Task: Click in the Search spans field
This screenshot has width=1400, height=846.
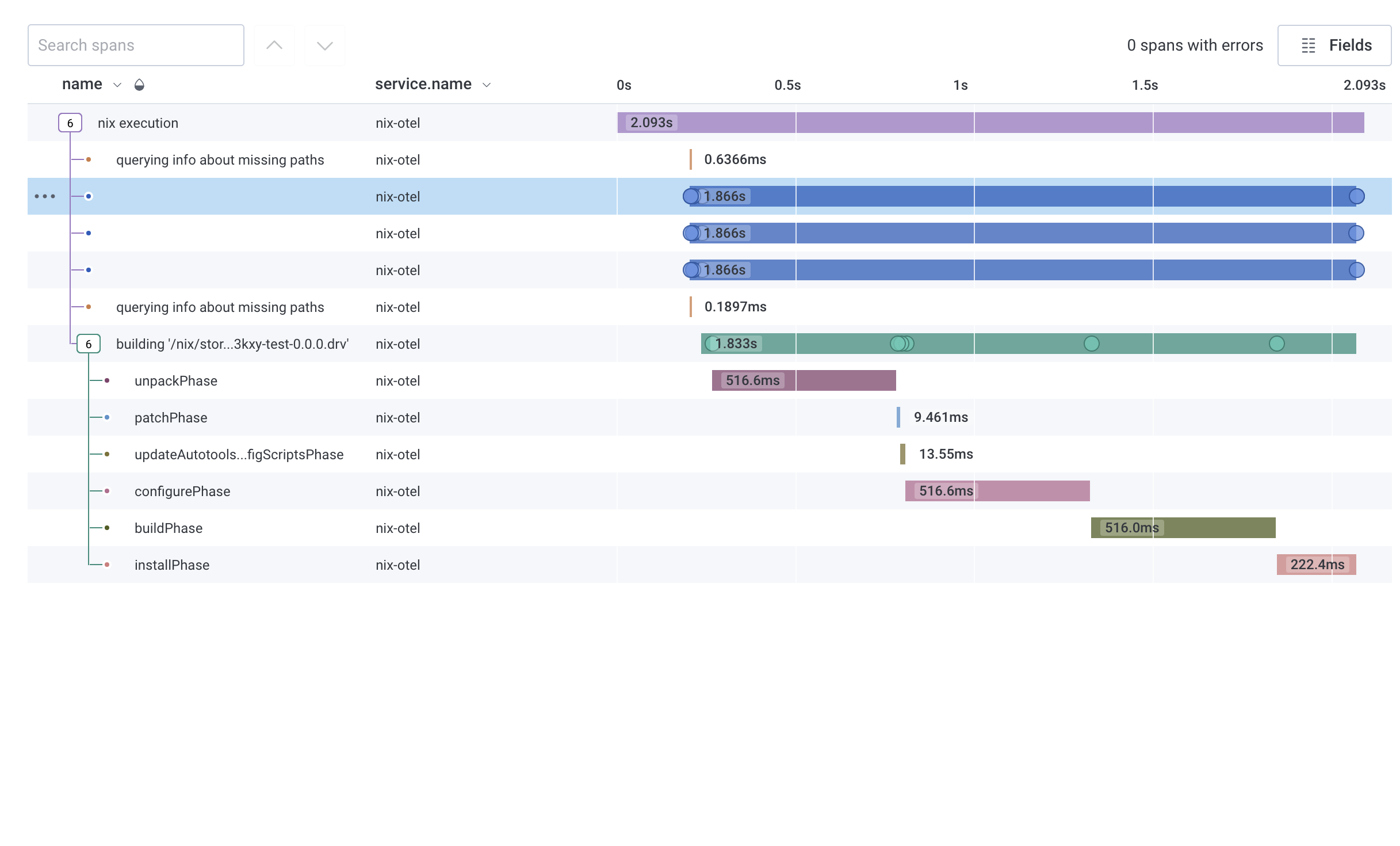Action: click(136, 45)
